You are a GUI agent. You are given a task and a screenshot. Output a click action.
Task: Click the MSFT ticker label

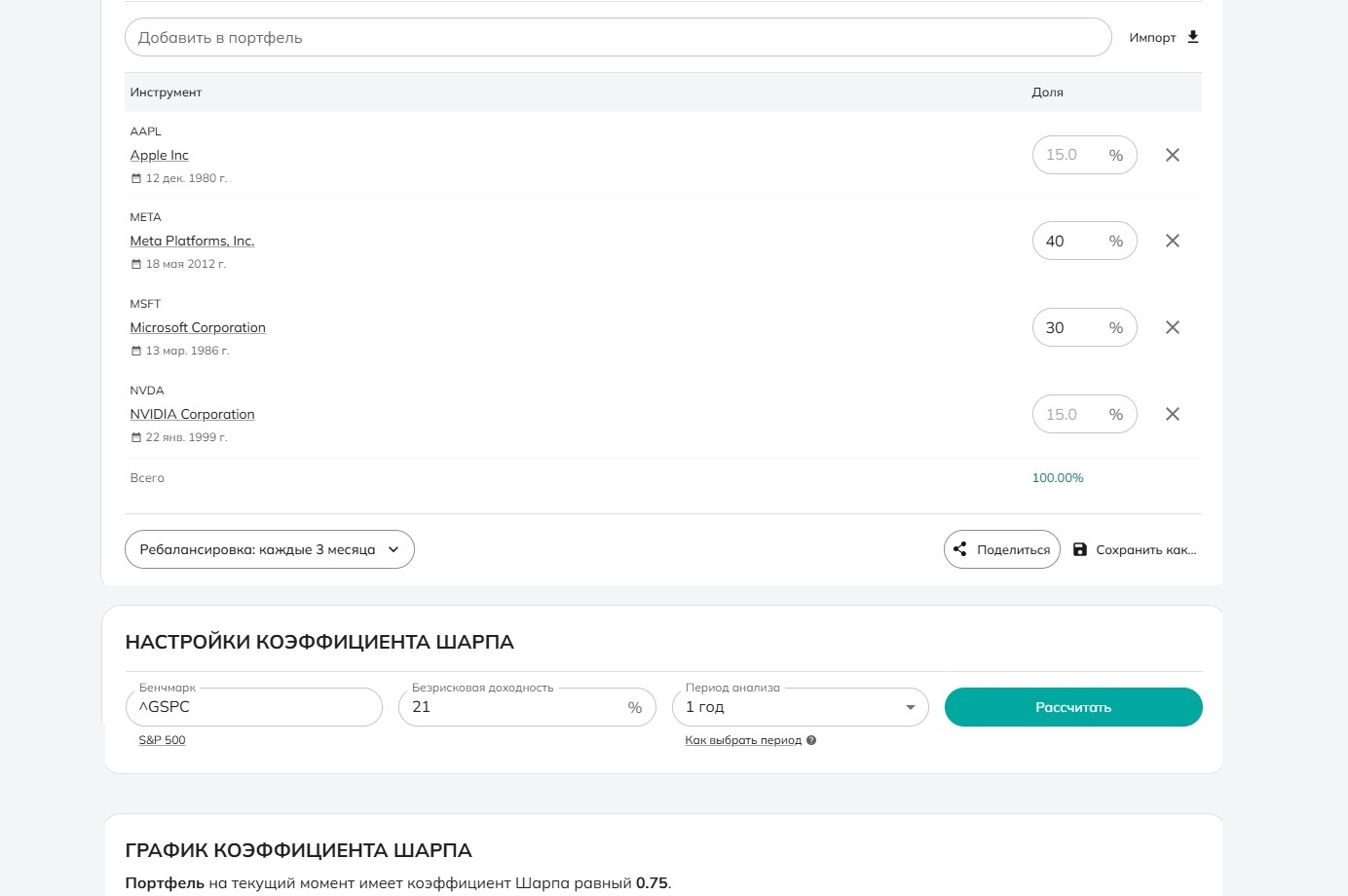(145, 304)
